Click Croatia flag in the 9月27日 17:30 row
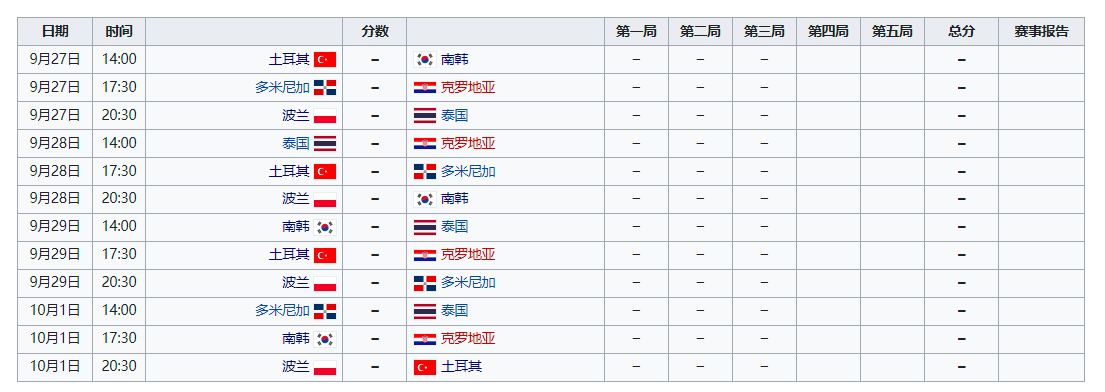The height and width of the screenshot is (392, 1105). pos(425,87)
